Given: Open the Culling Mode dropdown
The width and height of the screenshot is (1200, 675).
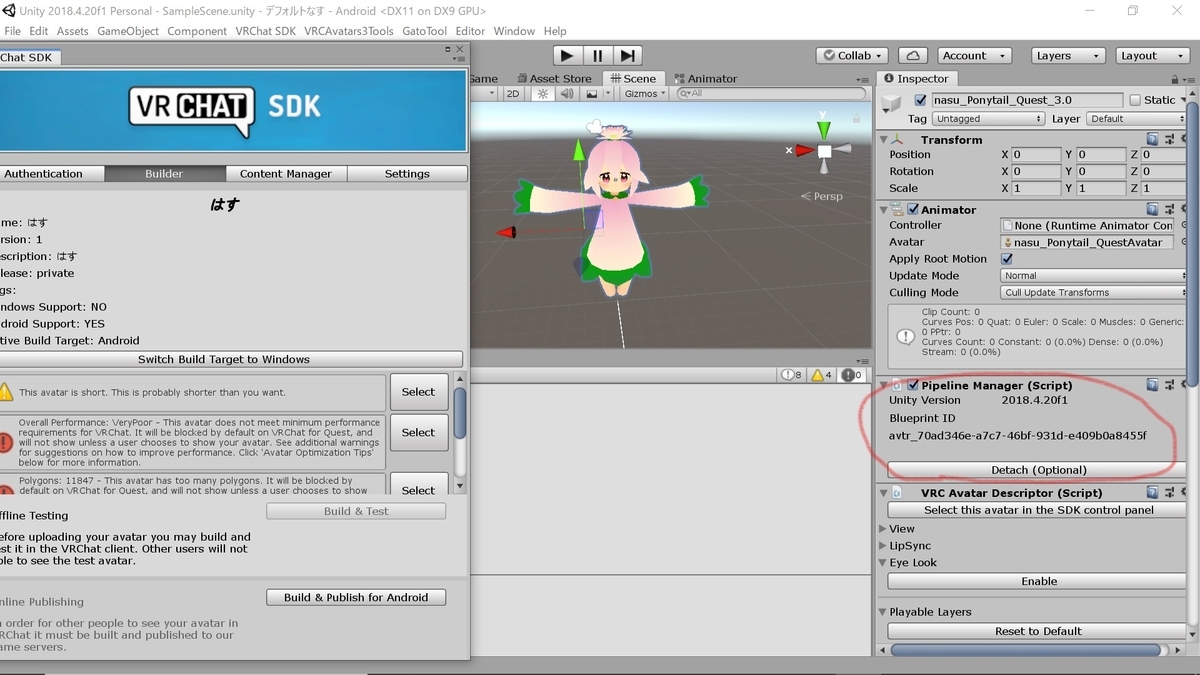Looking at the screenshot, I should coord(1093,293).
